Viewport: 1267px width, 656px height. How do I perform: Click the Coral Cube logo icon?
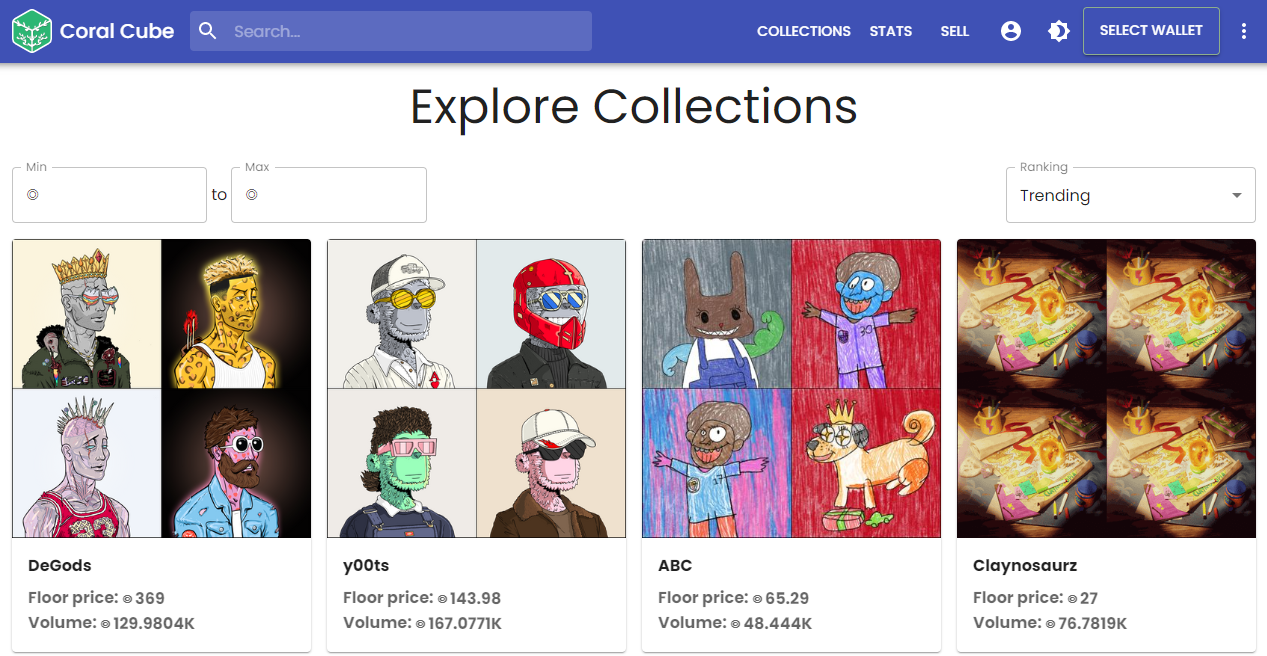pos(33,30)
